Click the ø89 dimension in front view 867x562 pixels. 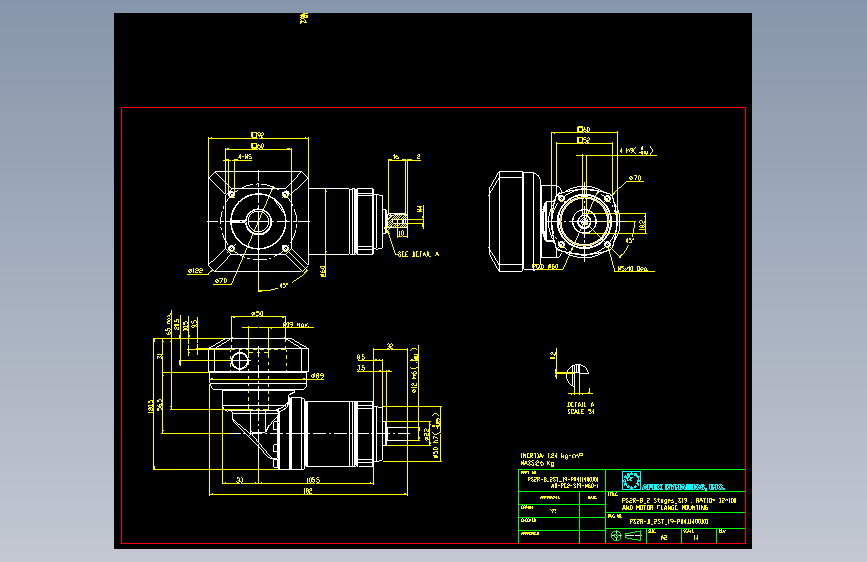[x=317, y=376]
